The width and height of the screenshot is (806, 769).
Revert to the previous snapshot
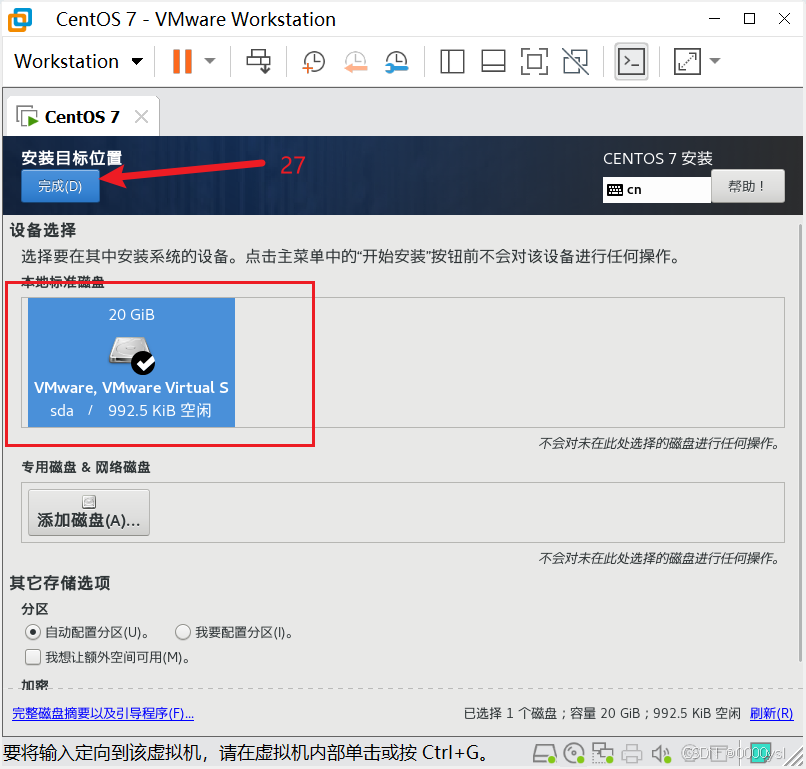pos(355,62)
